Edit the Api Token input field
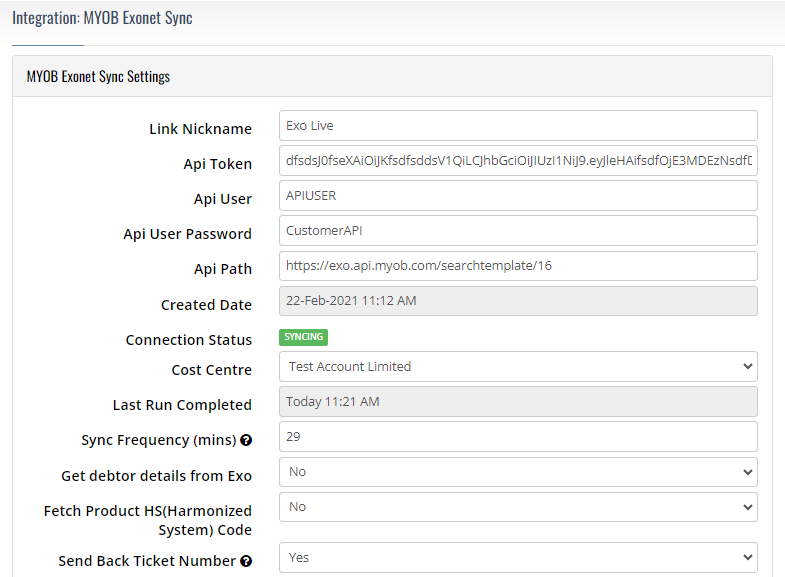 (x=518, y=161)
